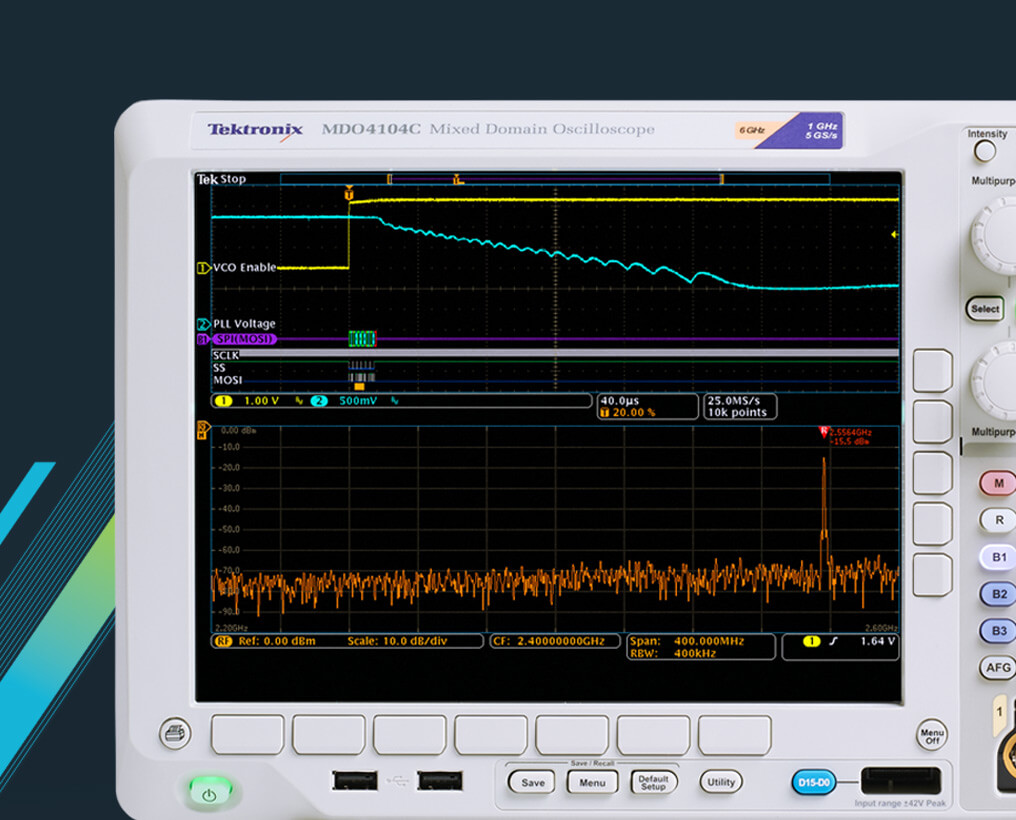
Task: Click the SS digital channel label
Action: click(219, 367)
